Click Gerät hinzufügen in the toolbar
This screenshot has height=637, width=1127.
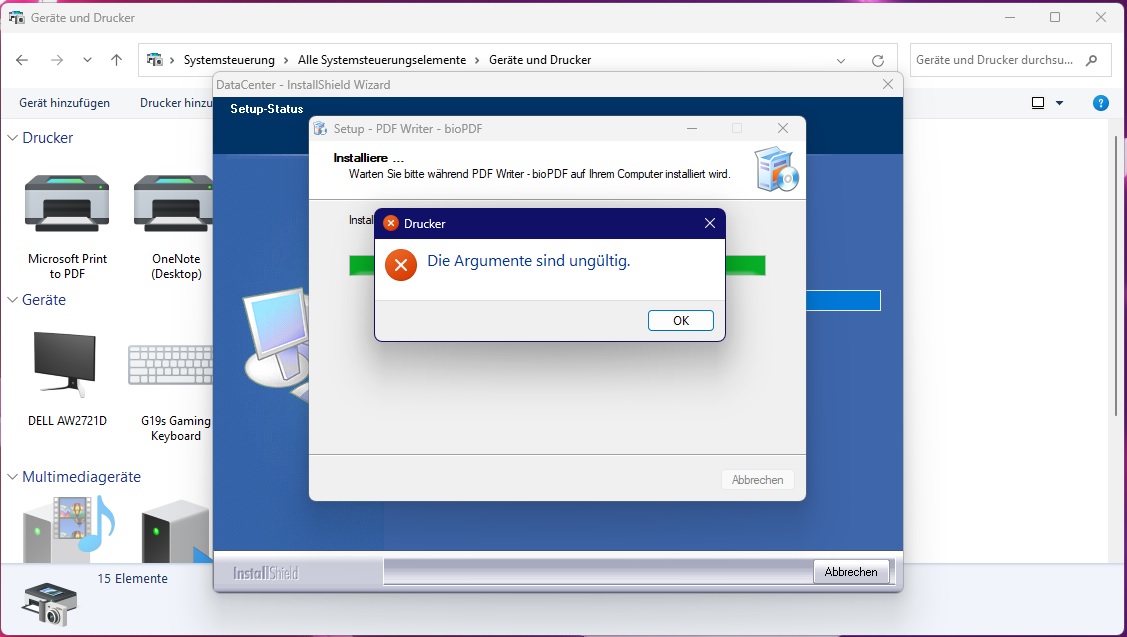tap(65, 103)
